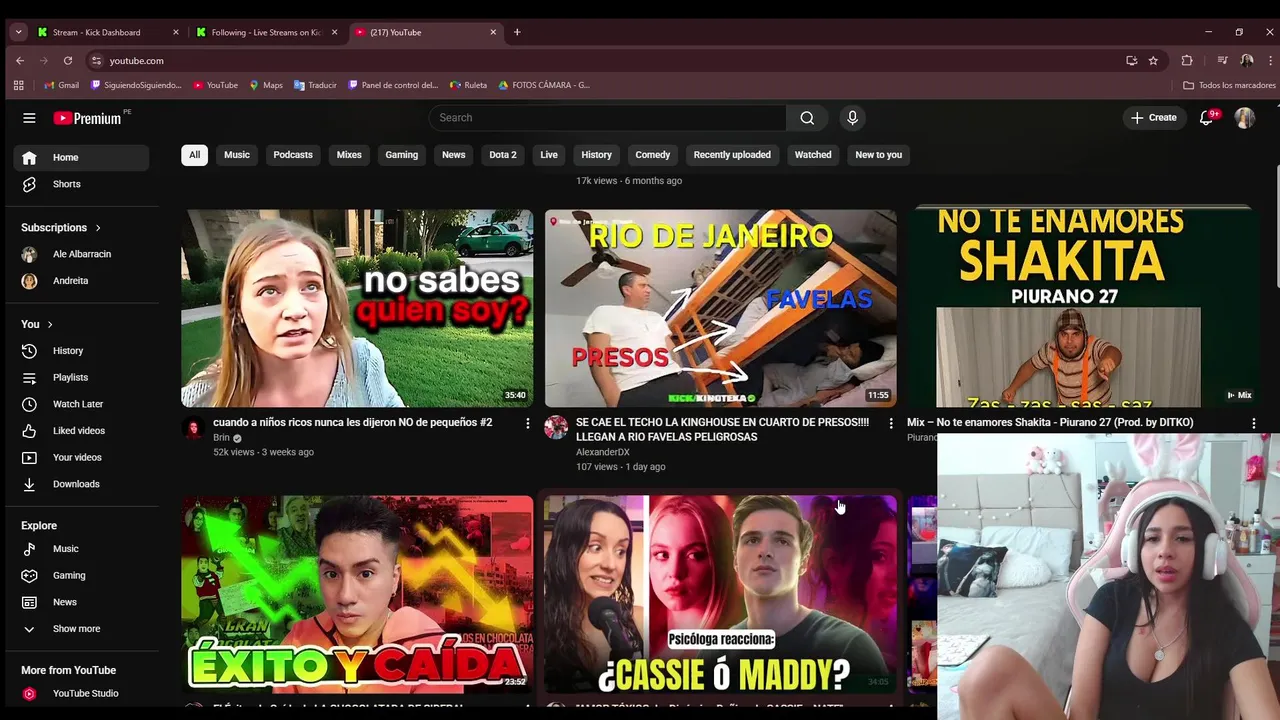This screenshot has height=720, width=1280.
Task: Select the Live filter chip
Action: click(x=549, y=155)
